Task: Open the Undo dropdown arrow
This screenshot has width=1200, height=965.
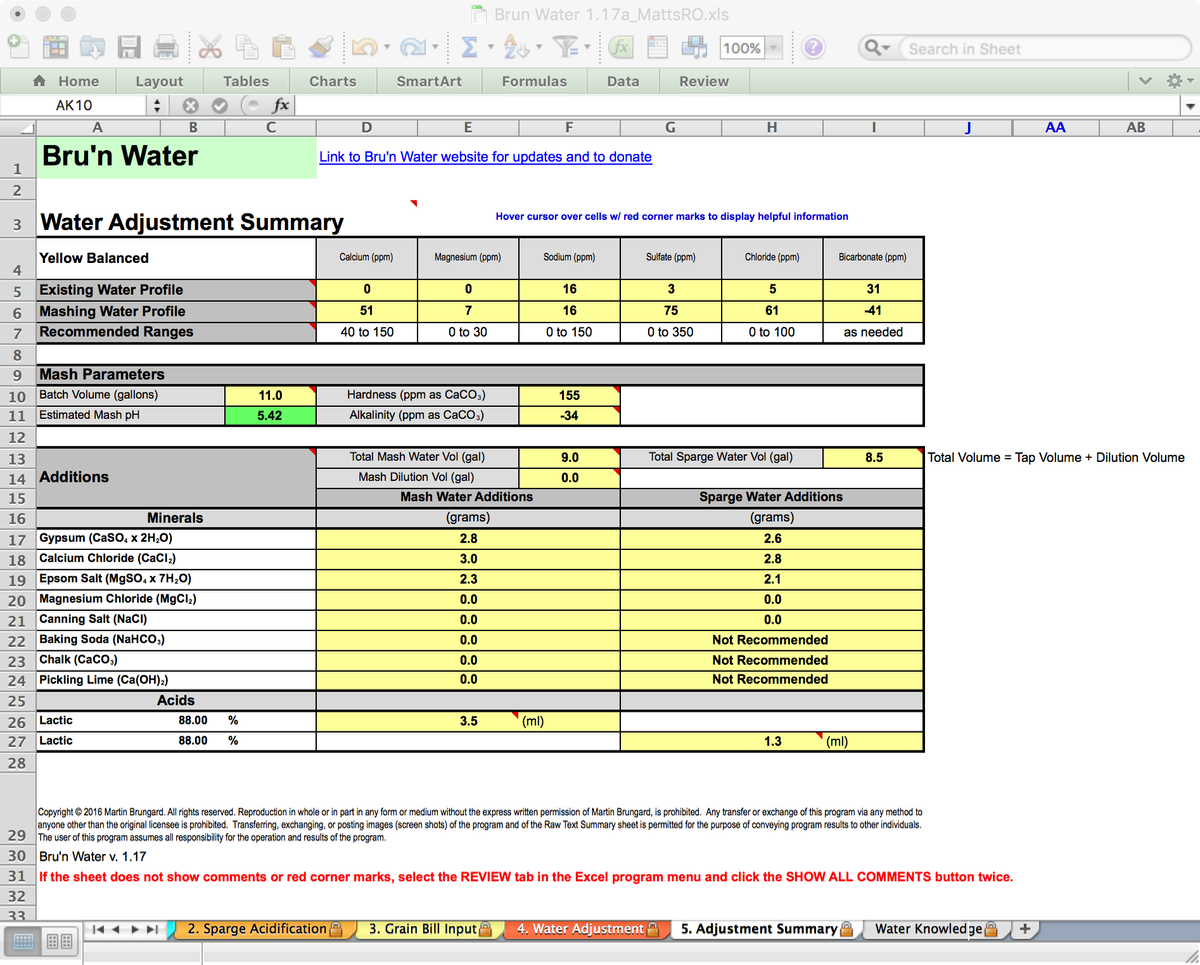Action: coord(386,46)
